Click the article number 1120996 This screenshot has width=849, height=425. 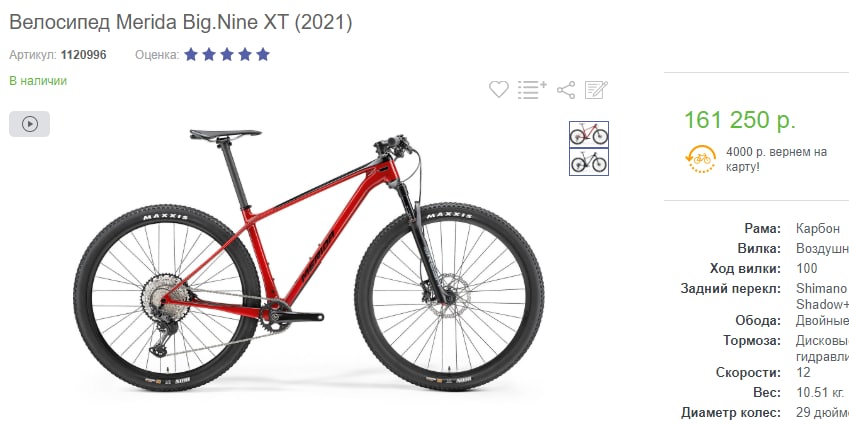83,55
